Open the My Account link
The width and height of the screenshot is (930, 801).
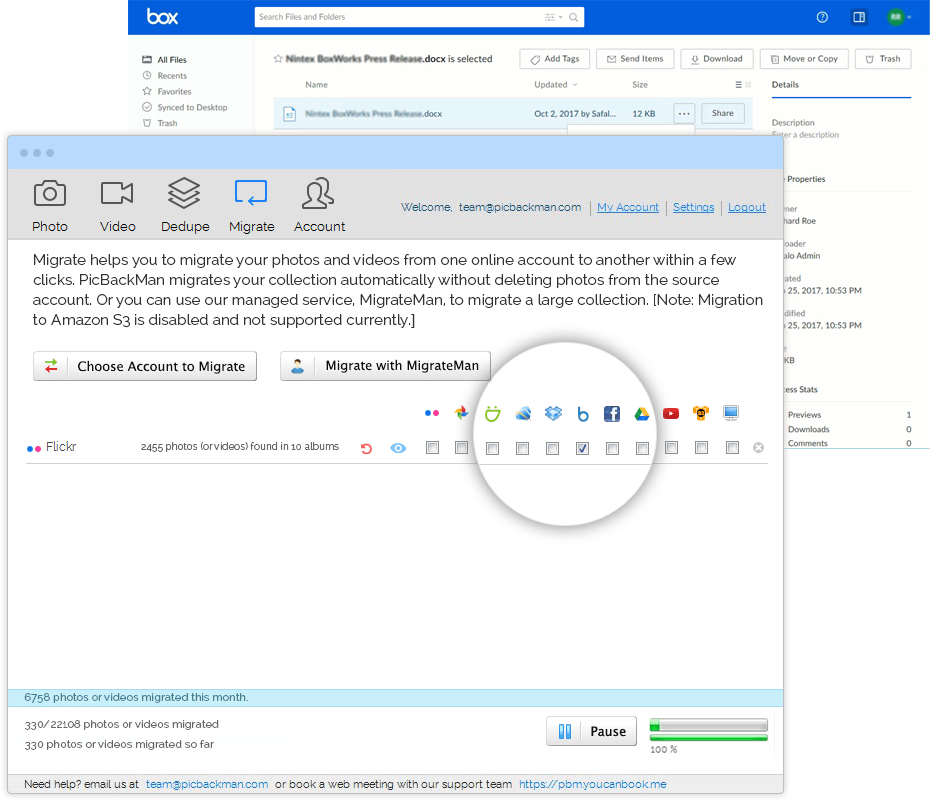pos(628,208)
